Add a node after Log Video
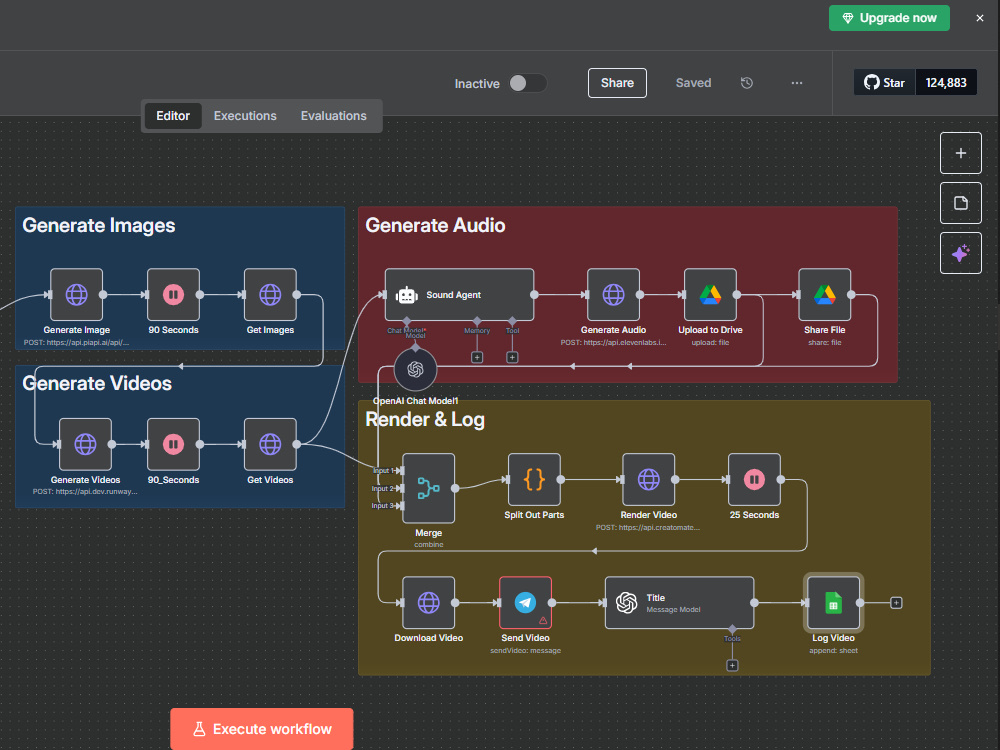This screenshot has width=1000, height=750. click(896, 603)
